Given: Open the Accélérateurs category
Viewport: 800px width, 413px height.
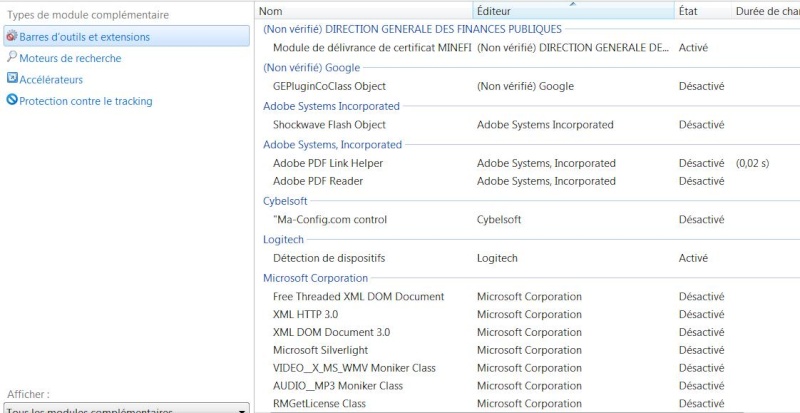Looking at the screenshot, I should pyautogui.click(x=51, y=80).
